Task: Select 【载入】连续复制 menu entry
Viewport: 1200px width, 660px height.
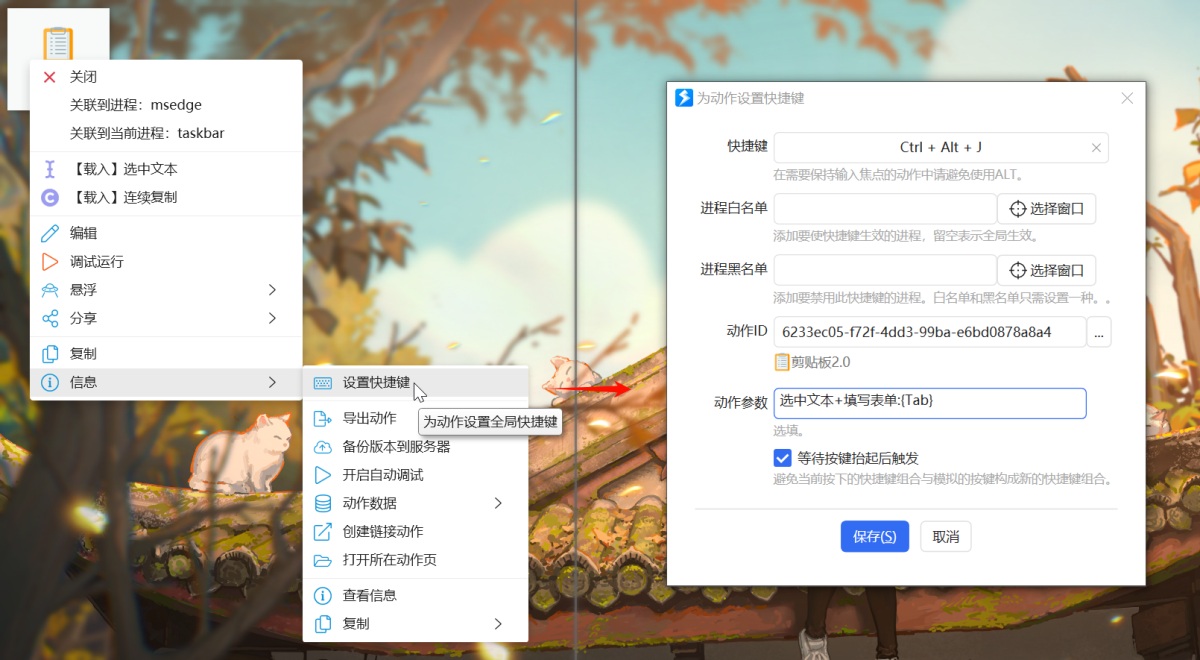Action: pyautogui.click(x=166, y=197)
